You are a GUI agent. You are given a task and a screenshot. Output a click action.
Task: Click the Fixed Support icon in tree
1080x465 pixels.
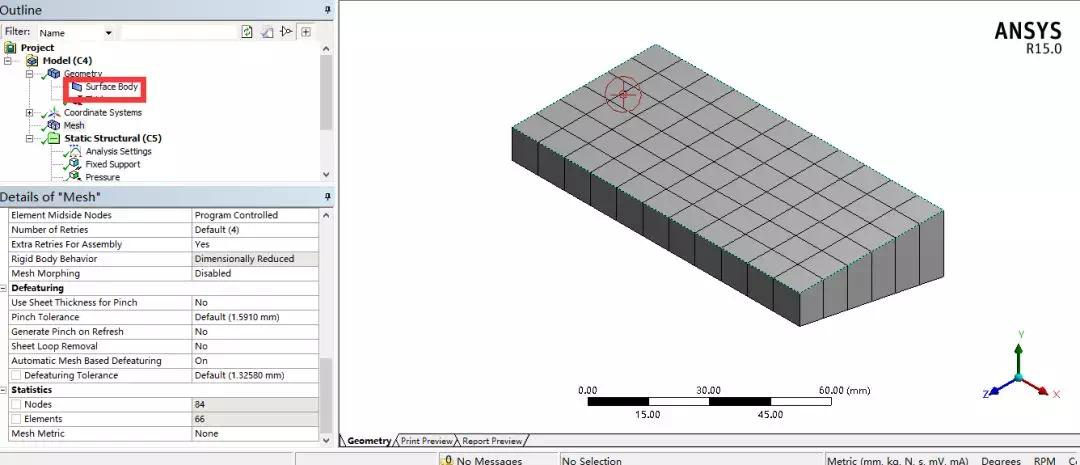pos(74,164)
